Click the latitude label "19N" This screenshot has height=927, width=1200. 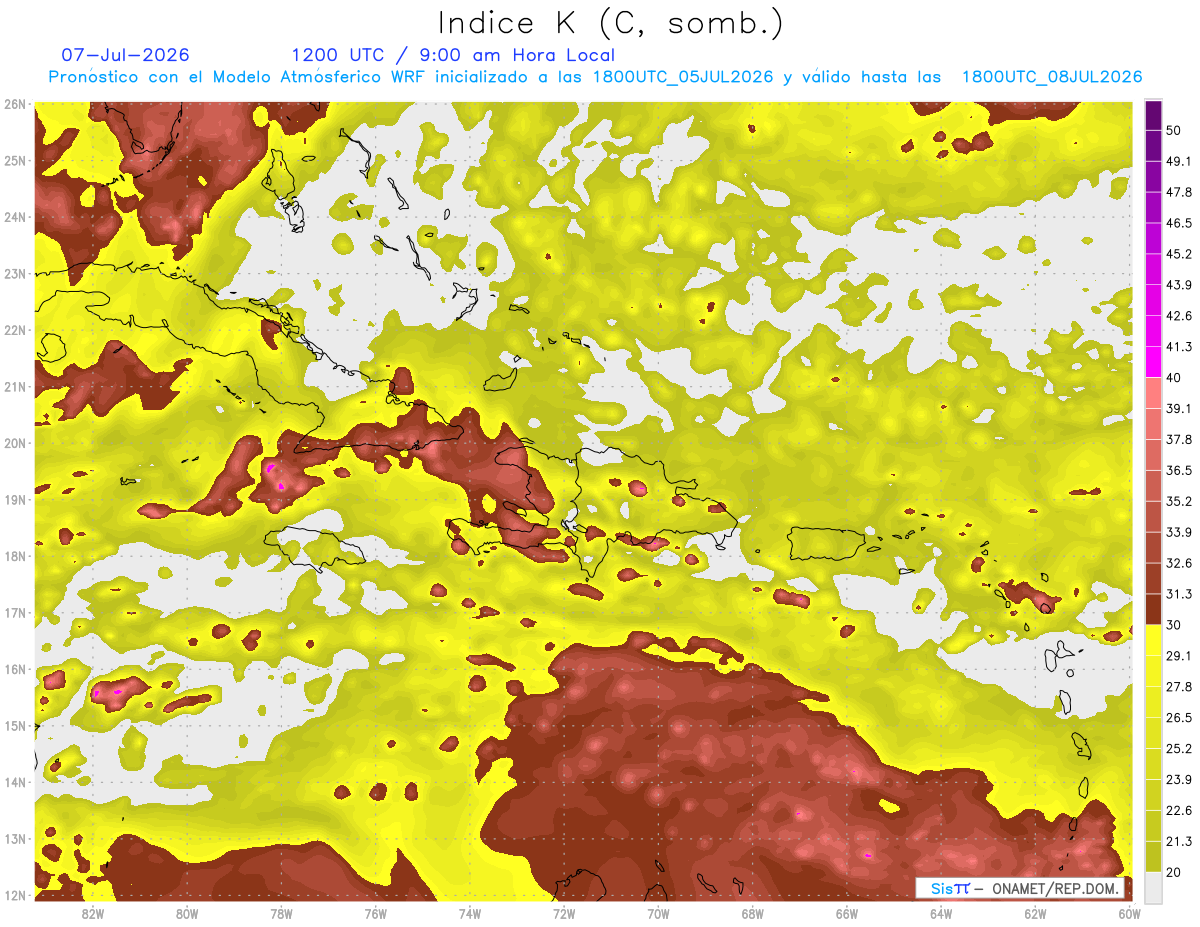click(x=14, y=499)
